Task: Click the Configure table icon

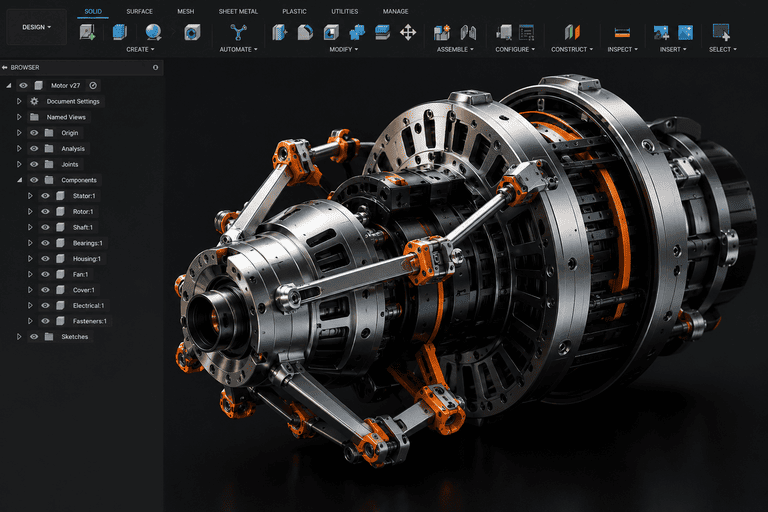Action: 527,32
